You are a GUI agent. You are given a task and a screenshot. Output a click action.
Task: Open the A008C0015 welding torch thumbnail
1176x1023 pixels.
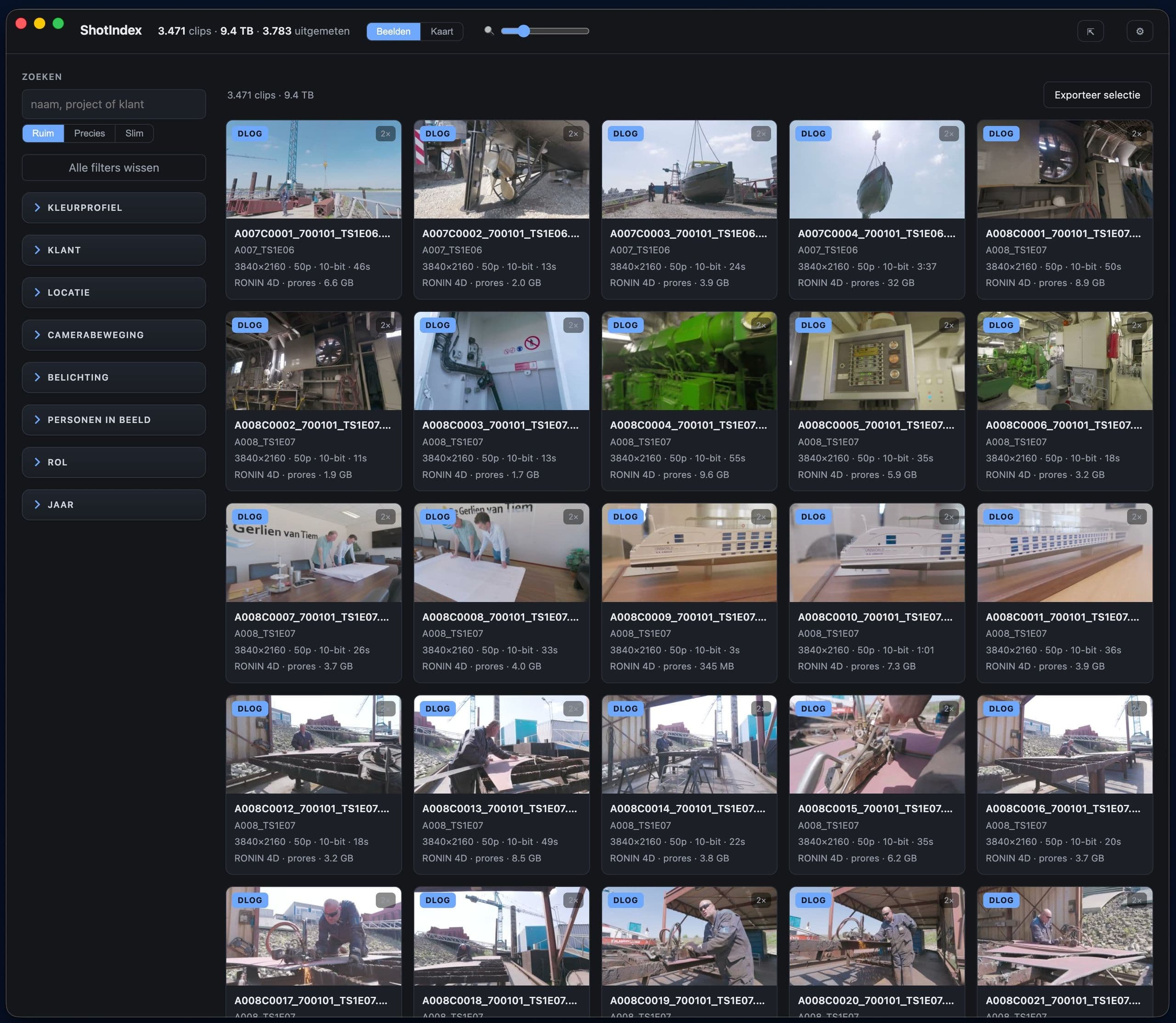[877, 745]
